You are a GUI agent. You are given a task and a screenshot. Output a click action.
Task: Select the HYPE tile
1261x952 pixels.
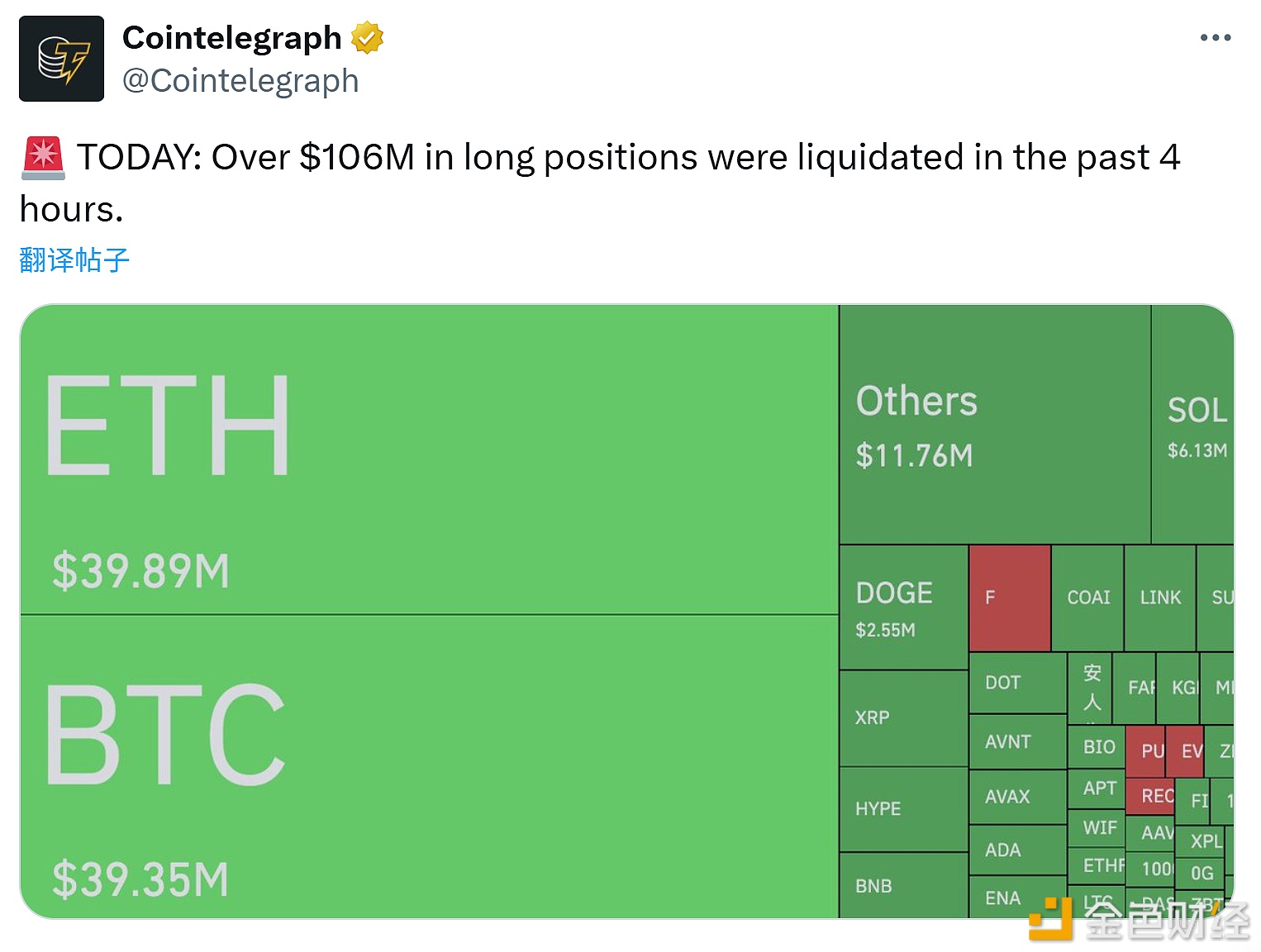[903, 809]
